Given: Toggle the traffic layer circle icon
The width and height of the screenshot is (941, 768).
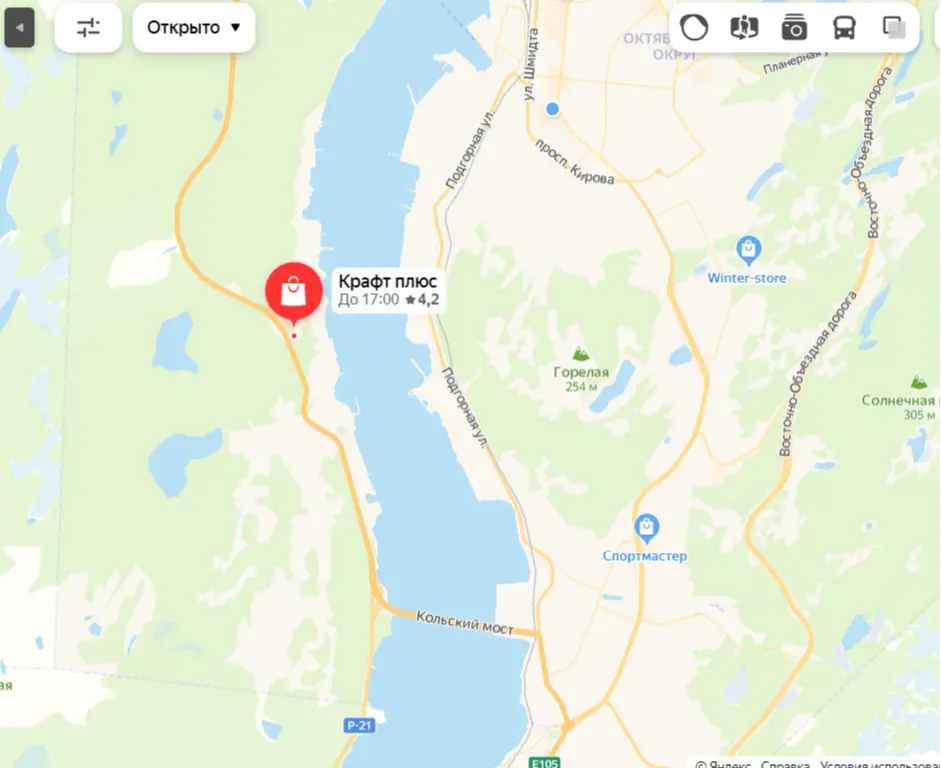Looking at the screenshot, I should [694, 28].
